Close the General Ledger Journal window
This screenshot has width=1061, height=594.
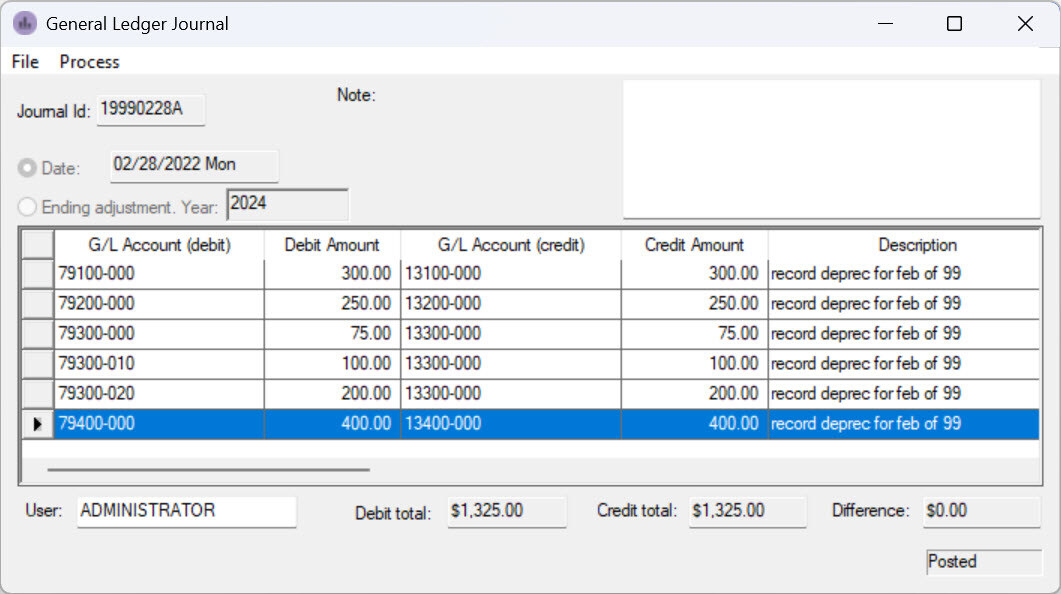(x=1024, y=24)
